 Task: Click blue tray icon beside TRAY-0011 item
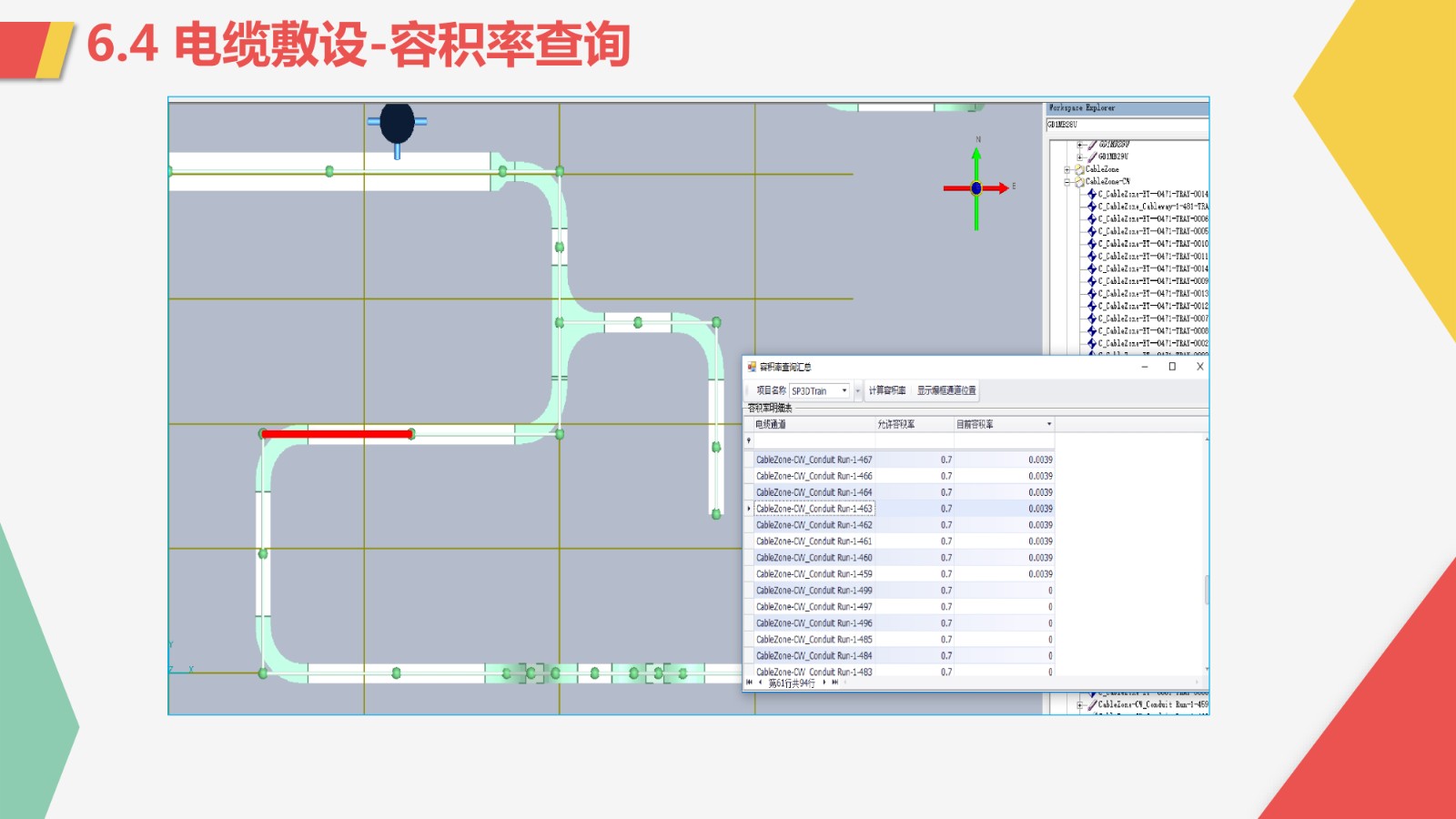tap(1092, 257)
